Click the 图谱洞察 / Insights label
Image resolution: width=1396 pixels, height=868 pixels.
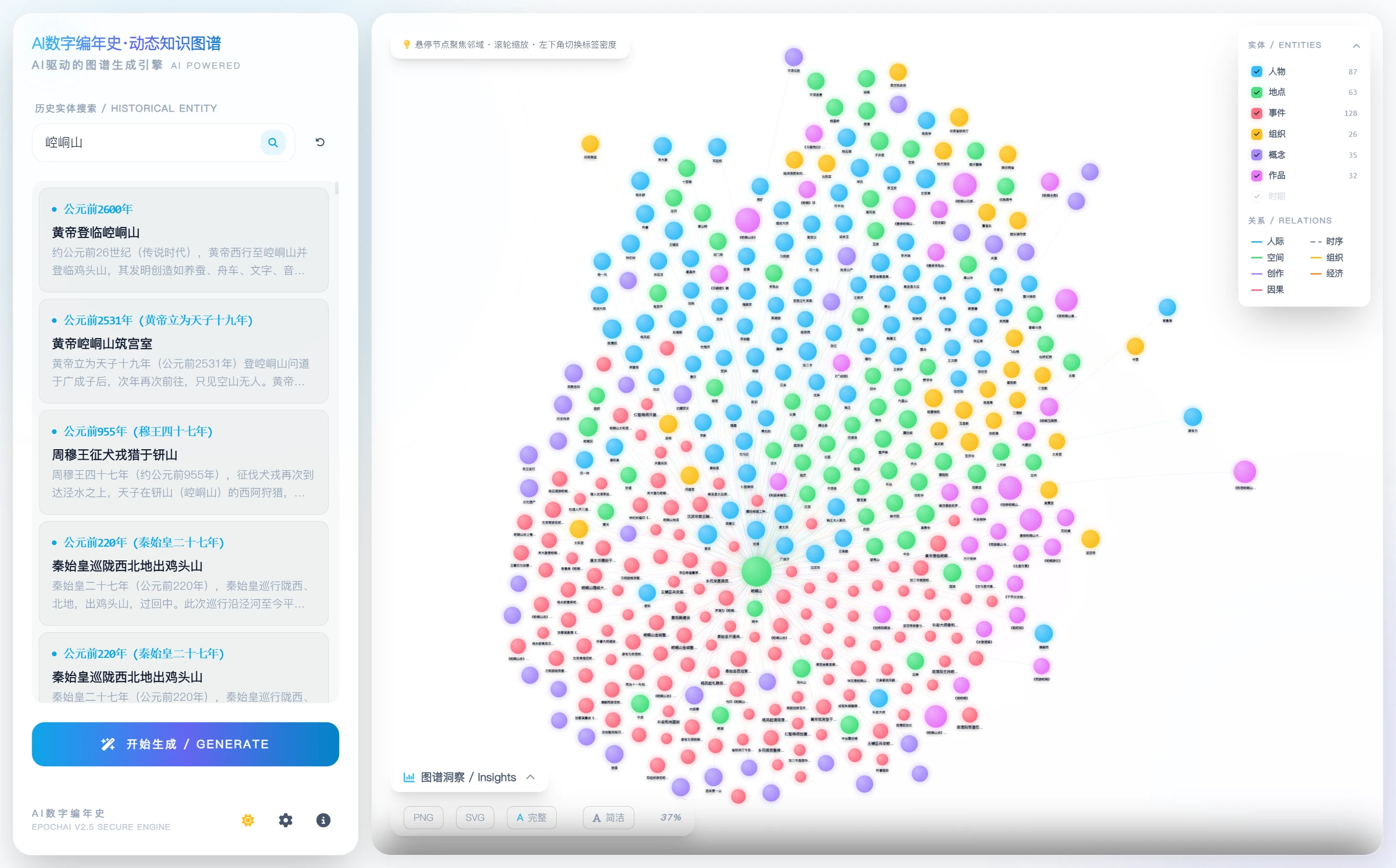(x=469, y=777)
